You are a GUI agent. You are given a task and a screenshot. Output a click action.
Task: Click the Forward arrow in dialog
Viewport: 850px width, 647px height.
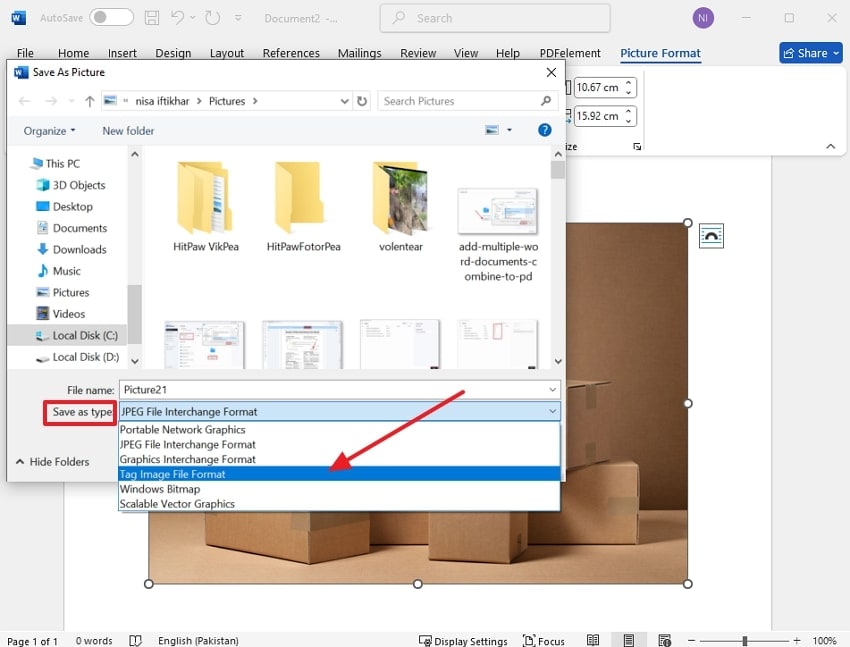point(51,101)
